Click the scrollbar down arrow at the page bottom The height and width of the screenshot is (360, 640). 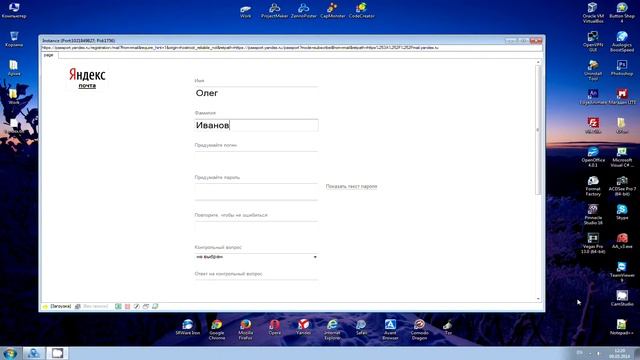(538, 299)
